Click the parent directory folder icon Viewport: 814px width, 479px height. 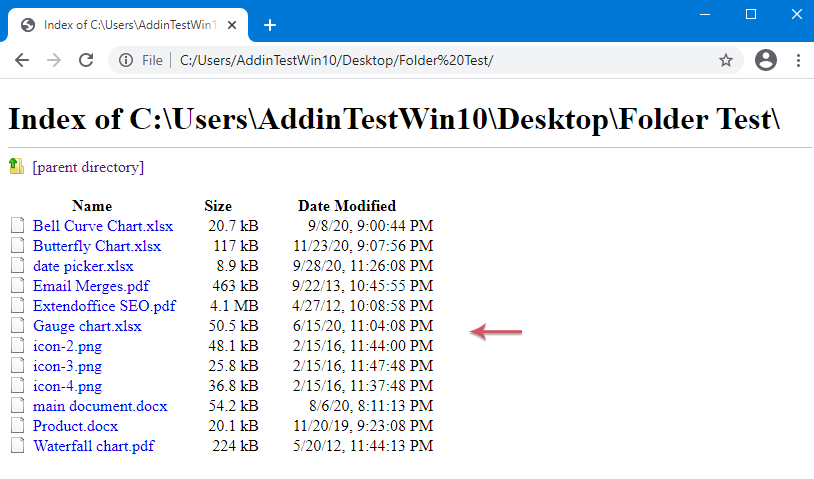coord(16,166)
